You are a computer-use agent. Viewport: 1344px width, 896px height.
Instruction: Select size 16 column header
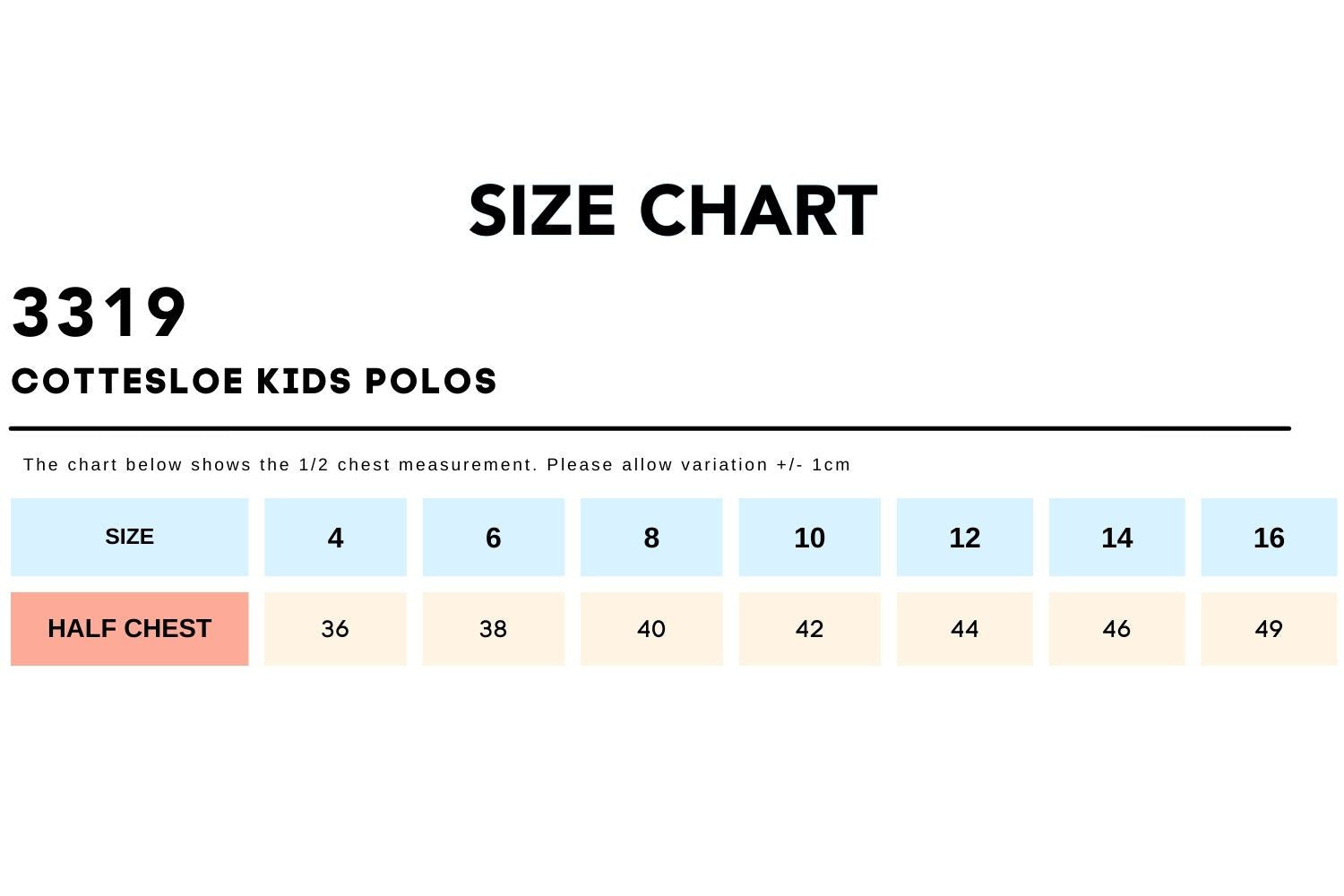click(1269, 538)
